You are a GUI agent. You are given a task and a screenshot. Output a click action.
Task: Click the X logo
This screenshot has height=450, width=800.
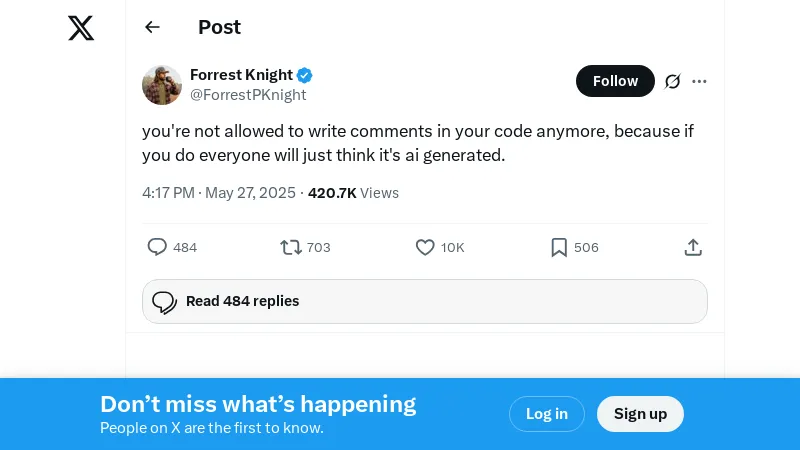81,28
